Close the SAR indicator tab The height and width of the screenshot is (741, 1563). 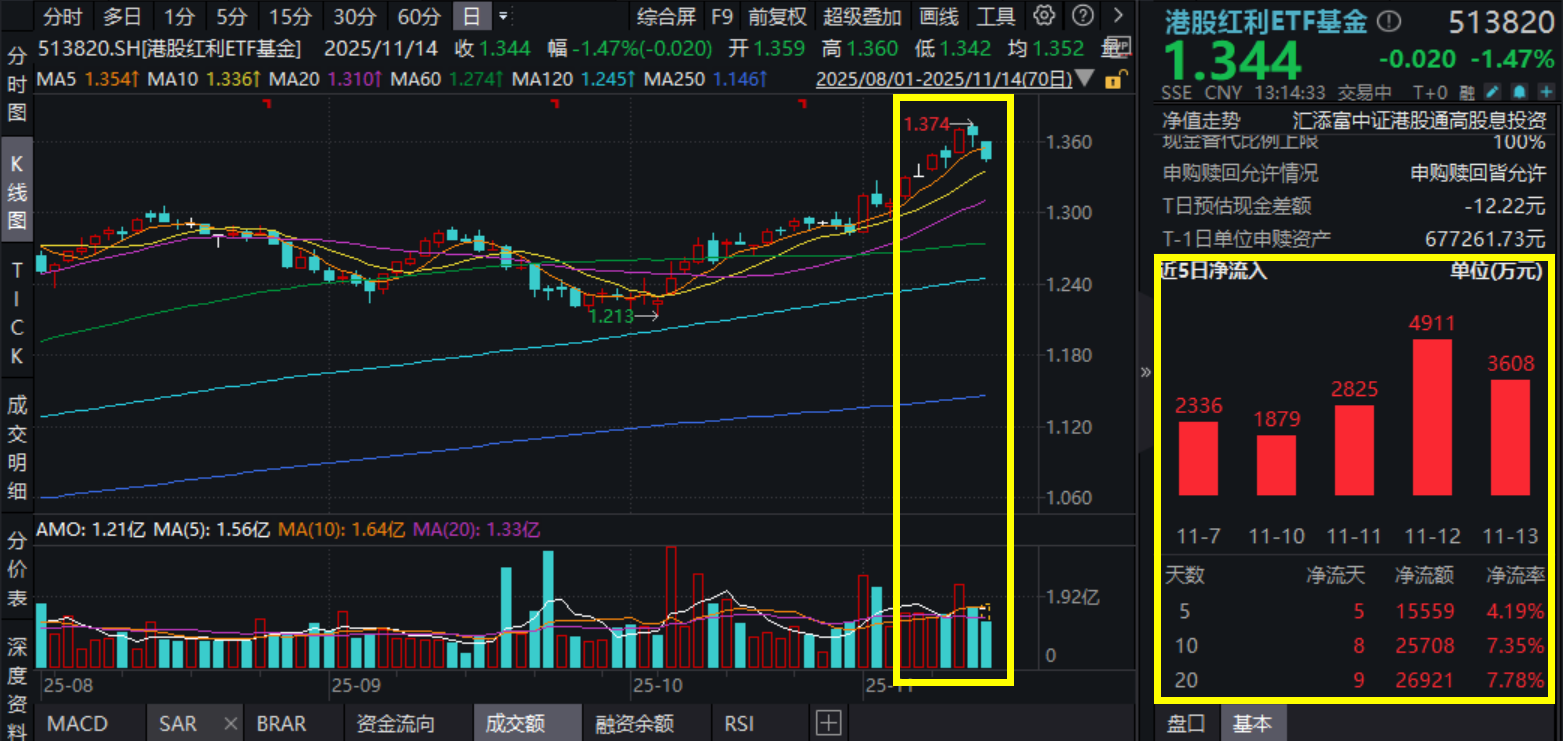[x=230, y=723]
